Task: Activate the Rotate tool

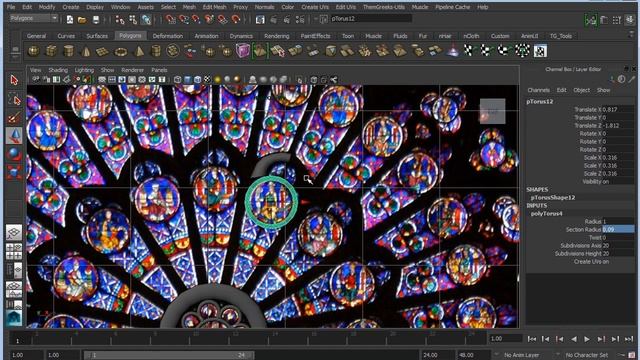Action: coord(14,154)
